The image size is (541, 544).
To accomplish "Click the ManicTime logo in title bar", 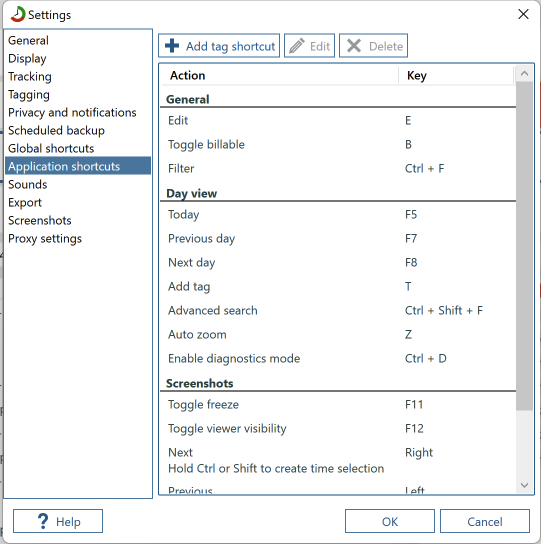I will coord(18,15).
